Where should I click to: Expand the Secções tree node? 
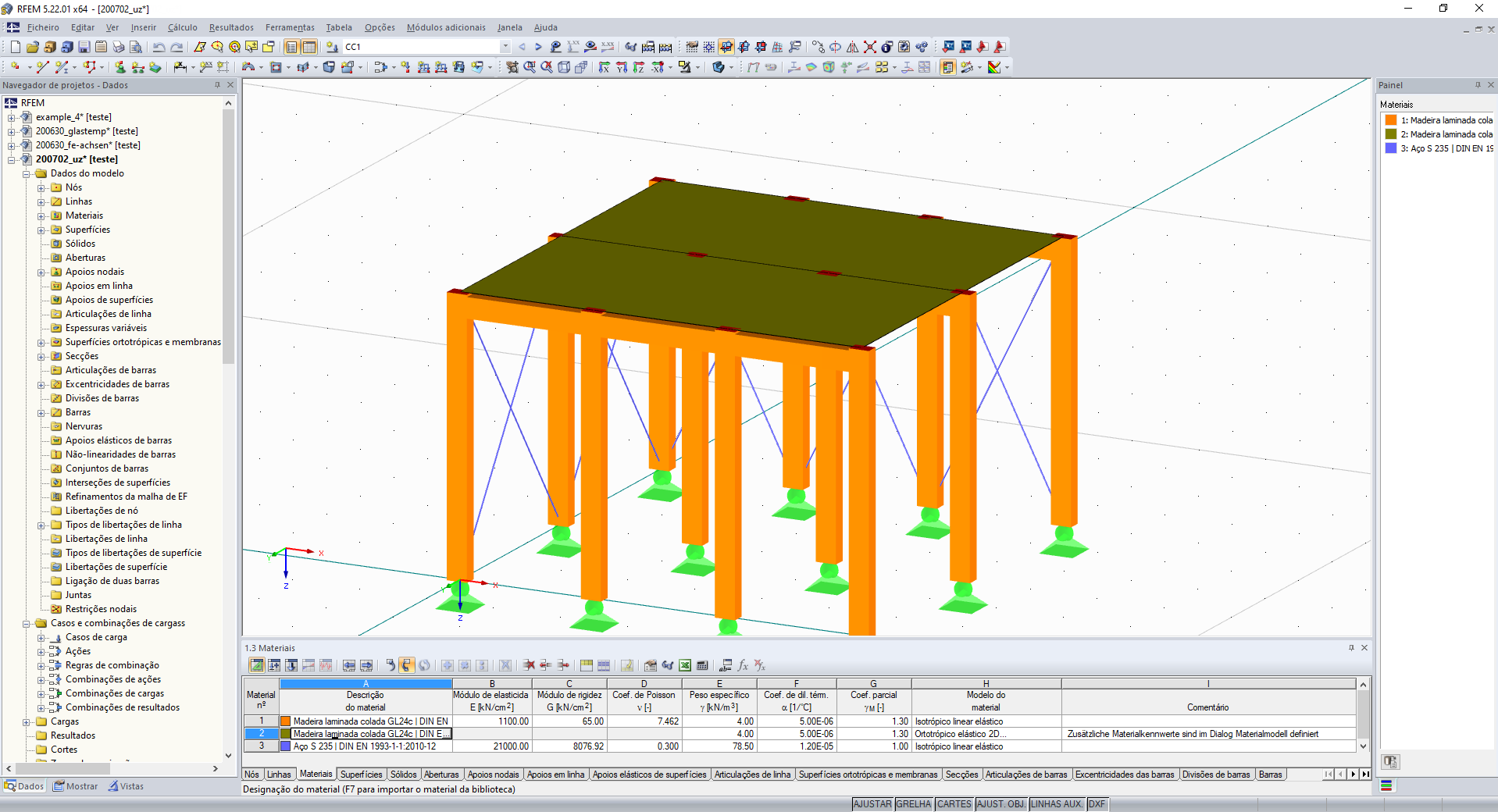tap(41, 356)
